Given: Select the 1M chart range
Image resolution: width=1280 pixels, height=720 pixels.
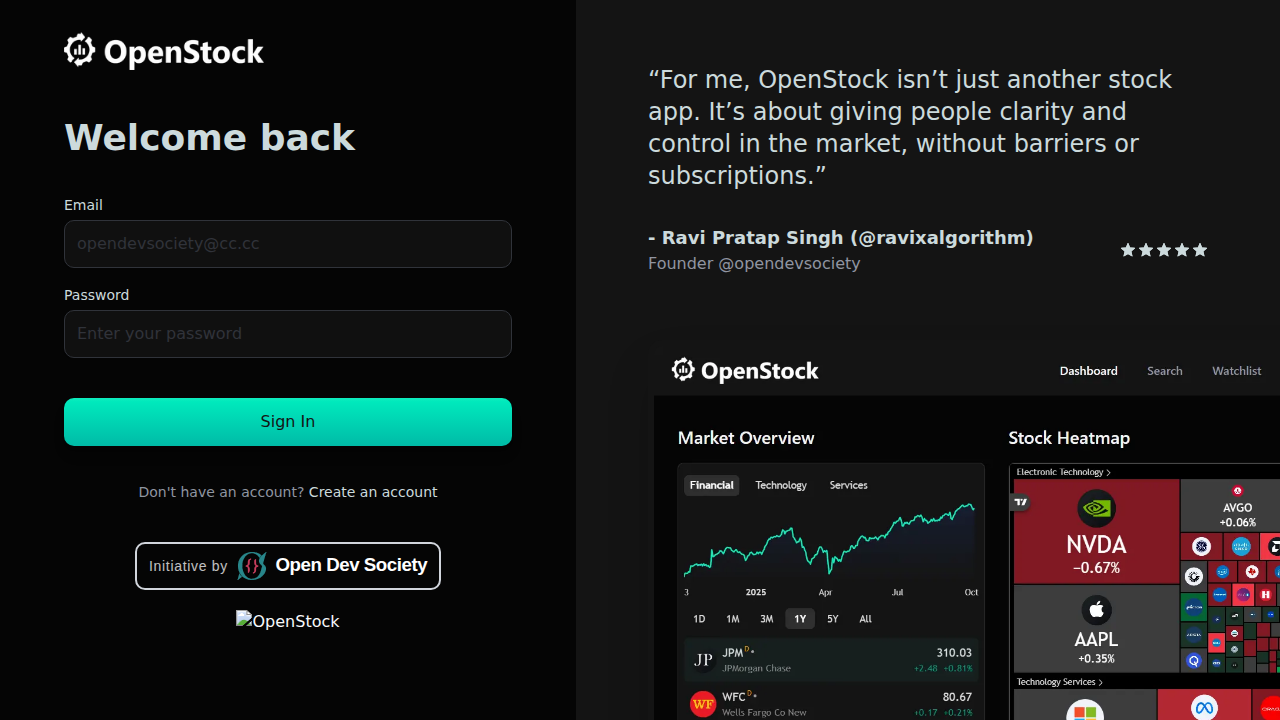Looking at the screenshot, I should (x=733, y=619).
